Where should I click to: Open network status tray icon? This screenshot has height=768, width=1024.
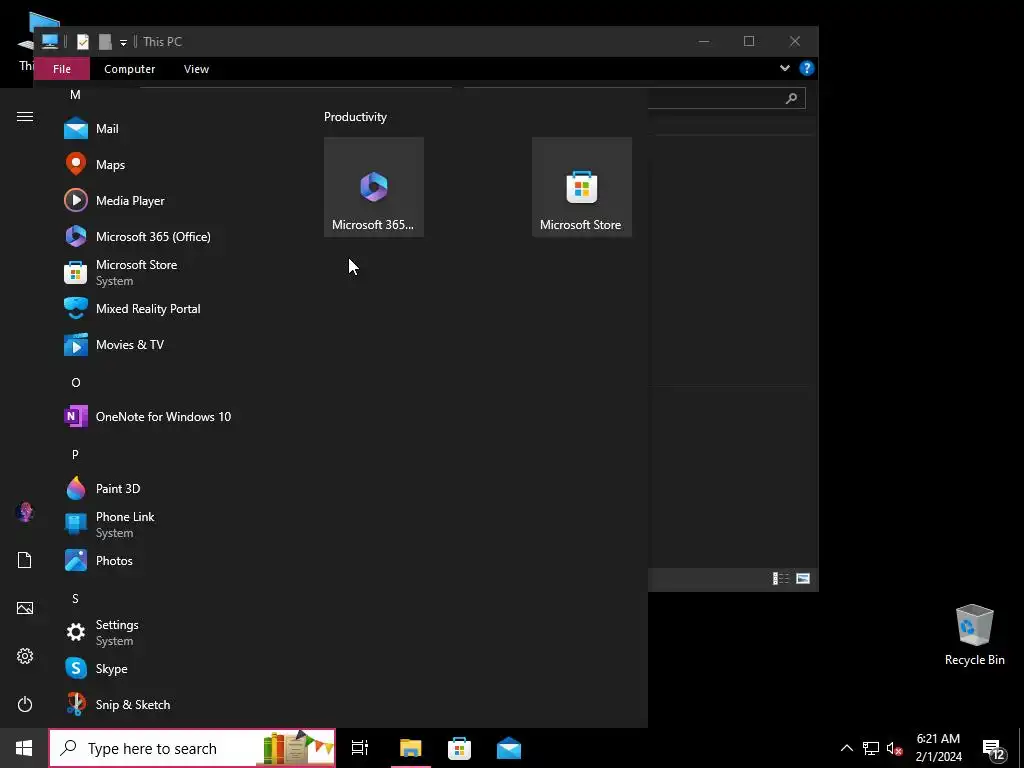[871, 748]
